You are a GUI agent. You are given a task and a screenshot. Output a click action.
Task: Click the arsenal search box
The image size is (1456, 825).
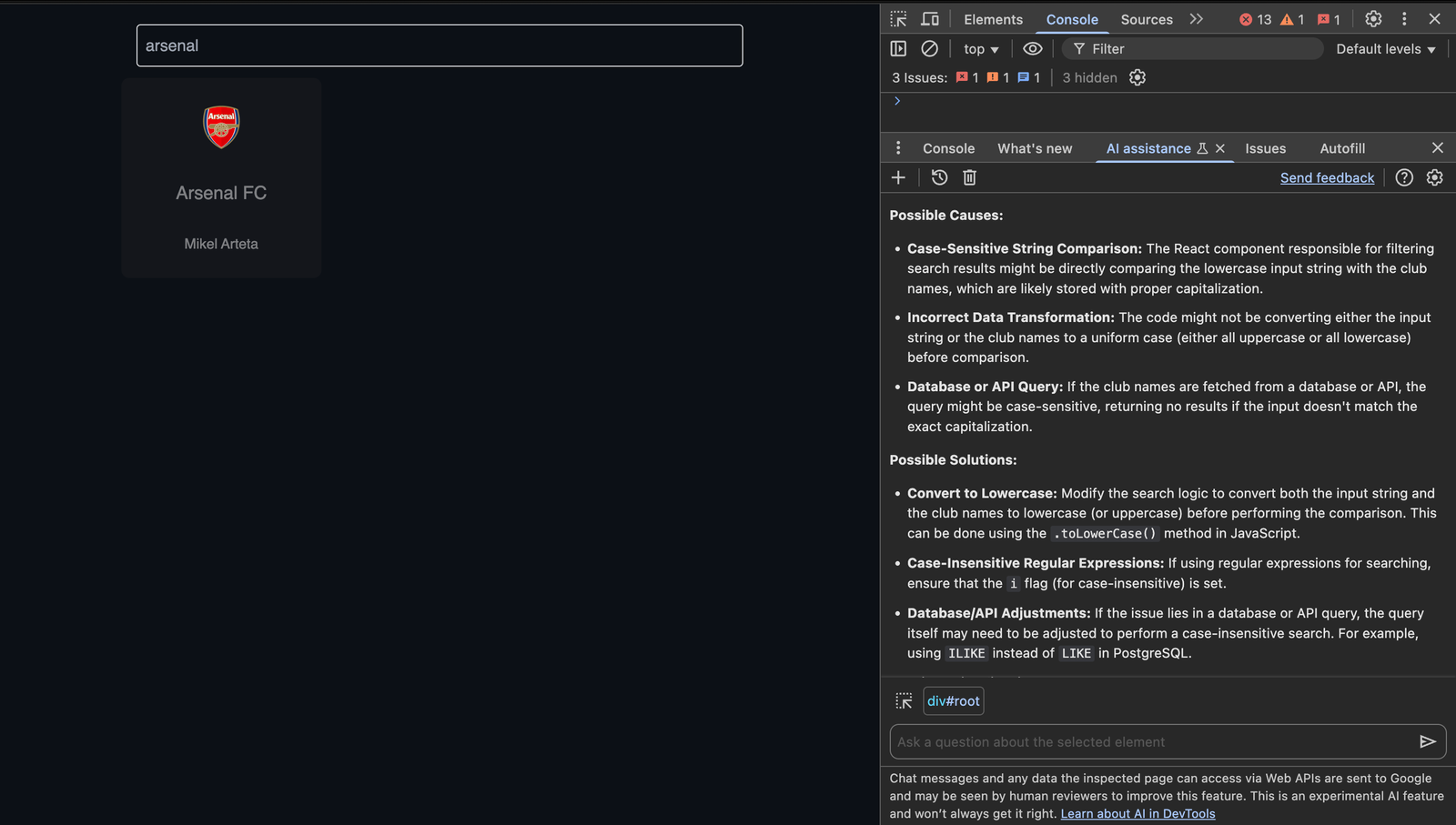tap(440, 45)
